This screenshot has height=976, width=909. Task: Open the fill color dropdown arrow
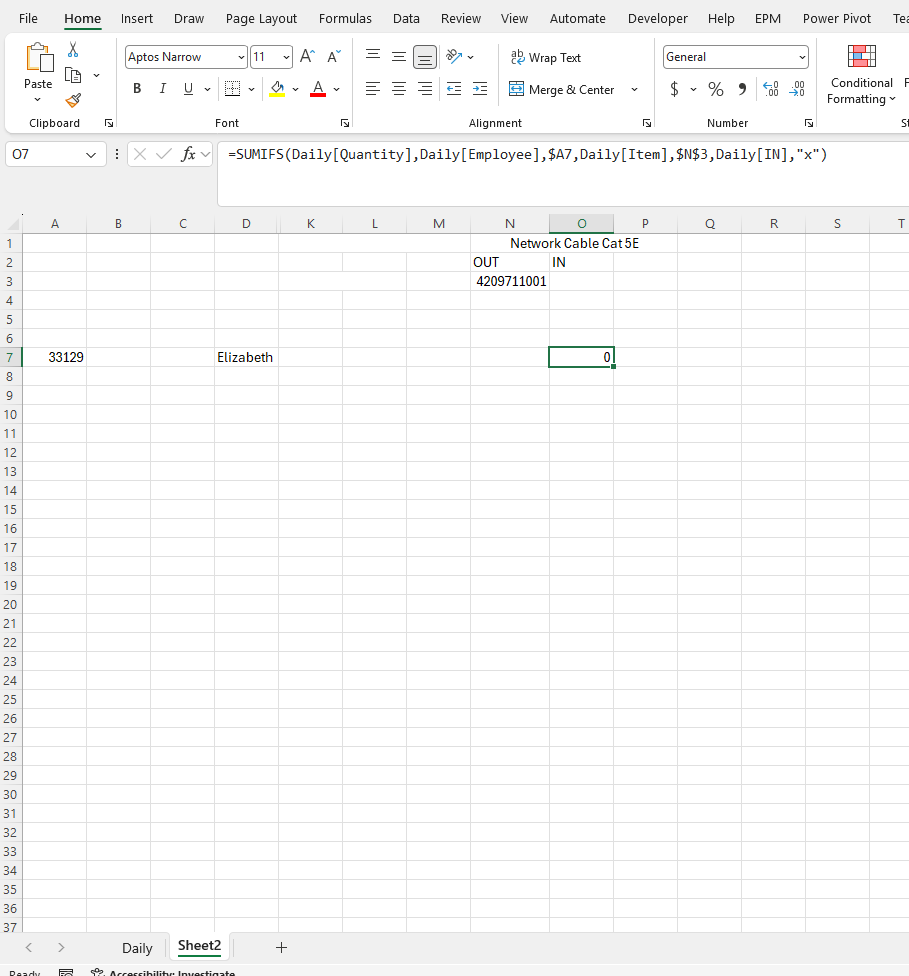pos(295,90)
